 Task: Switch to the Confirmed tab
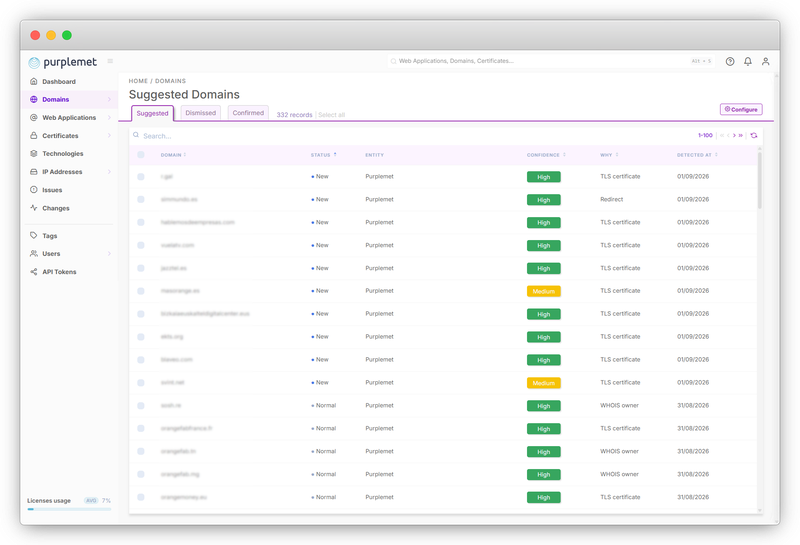[x=248, y=113]
